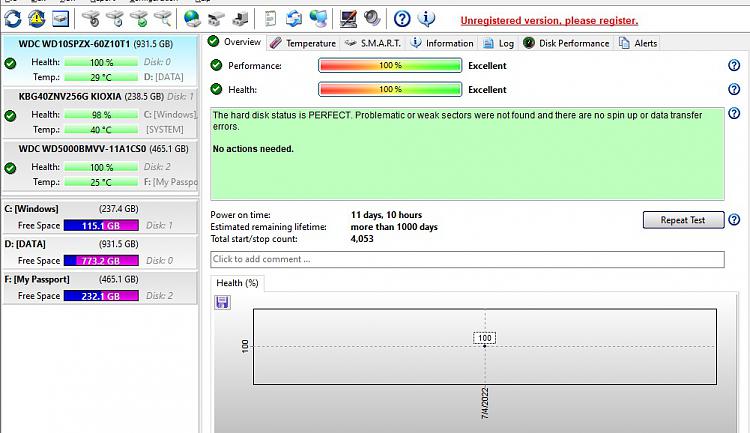The image size is (750, 433).
Task: Select the Health (%) chart tab
Action: pos(237,283)
